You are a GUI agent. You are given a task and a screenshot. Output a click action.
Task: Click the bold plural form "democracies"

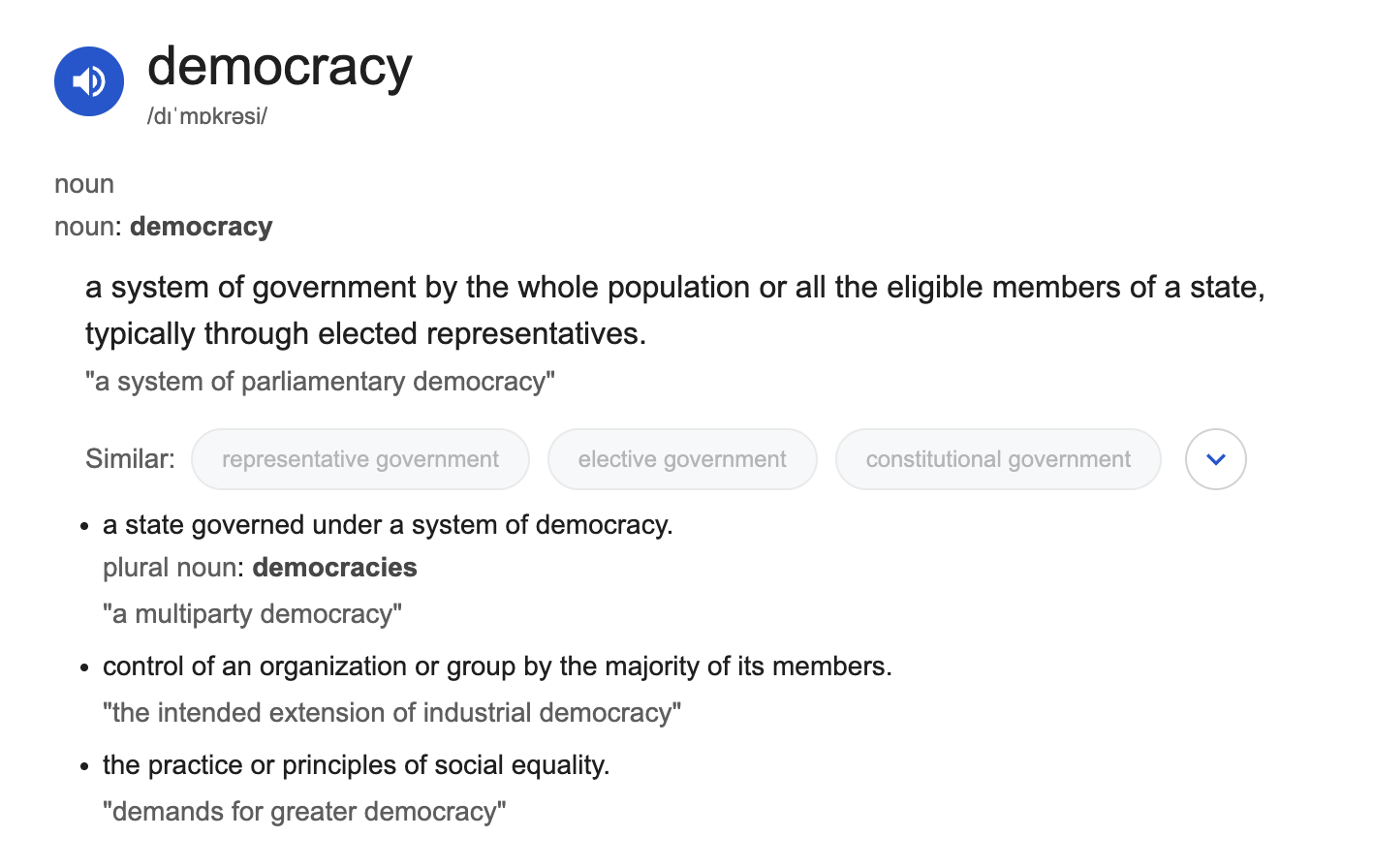[x=334, y=568]
